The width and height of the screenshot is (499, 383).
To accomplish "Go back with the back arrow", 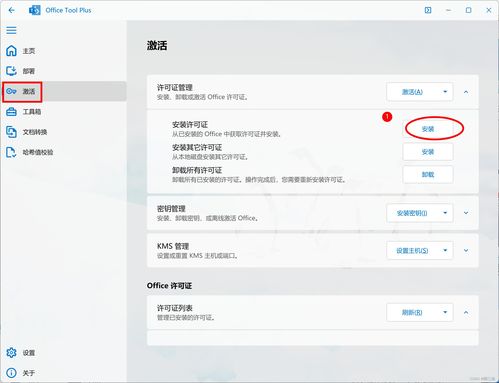I will click(x=12, y=10).
